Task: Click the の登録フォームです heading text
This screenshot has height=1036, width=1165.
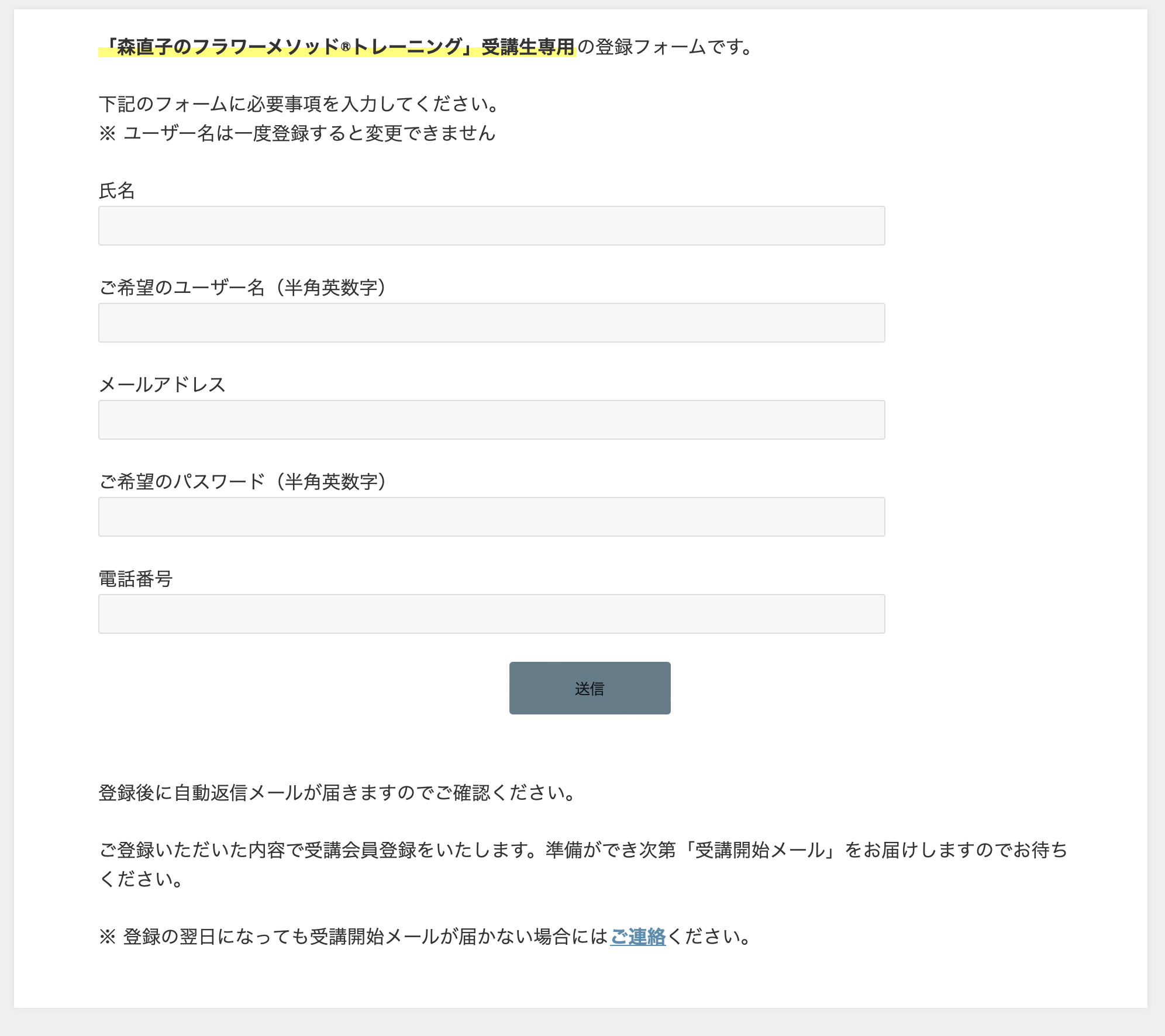Action: 664,47
